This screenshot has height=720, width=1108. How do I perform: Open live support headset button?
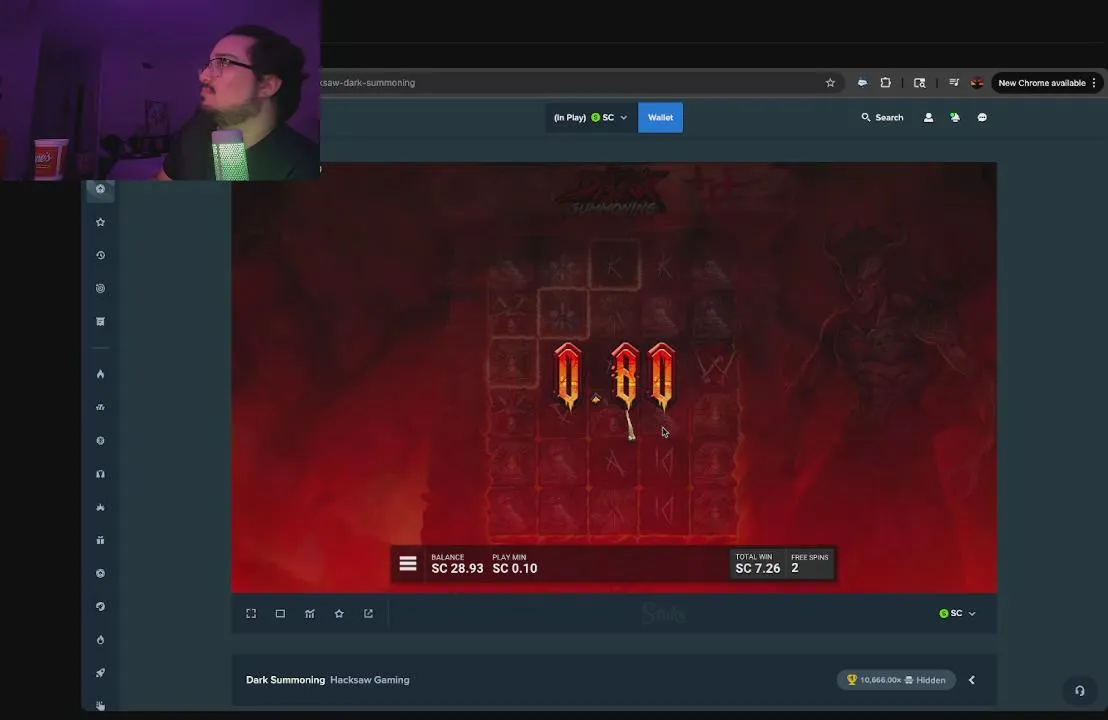(x=1080, y=690)
